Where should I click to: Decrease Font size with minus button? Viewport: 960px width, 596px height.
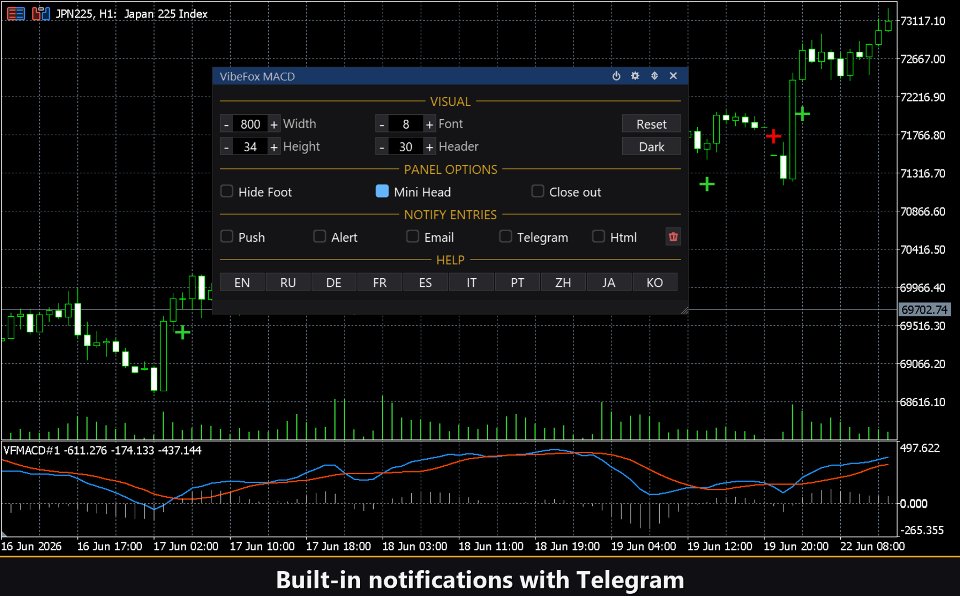coord(382,124)
